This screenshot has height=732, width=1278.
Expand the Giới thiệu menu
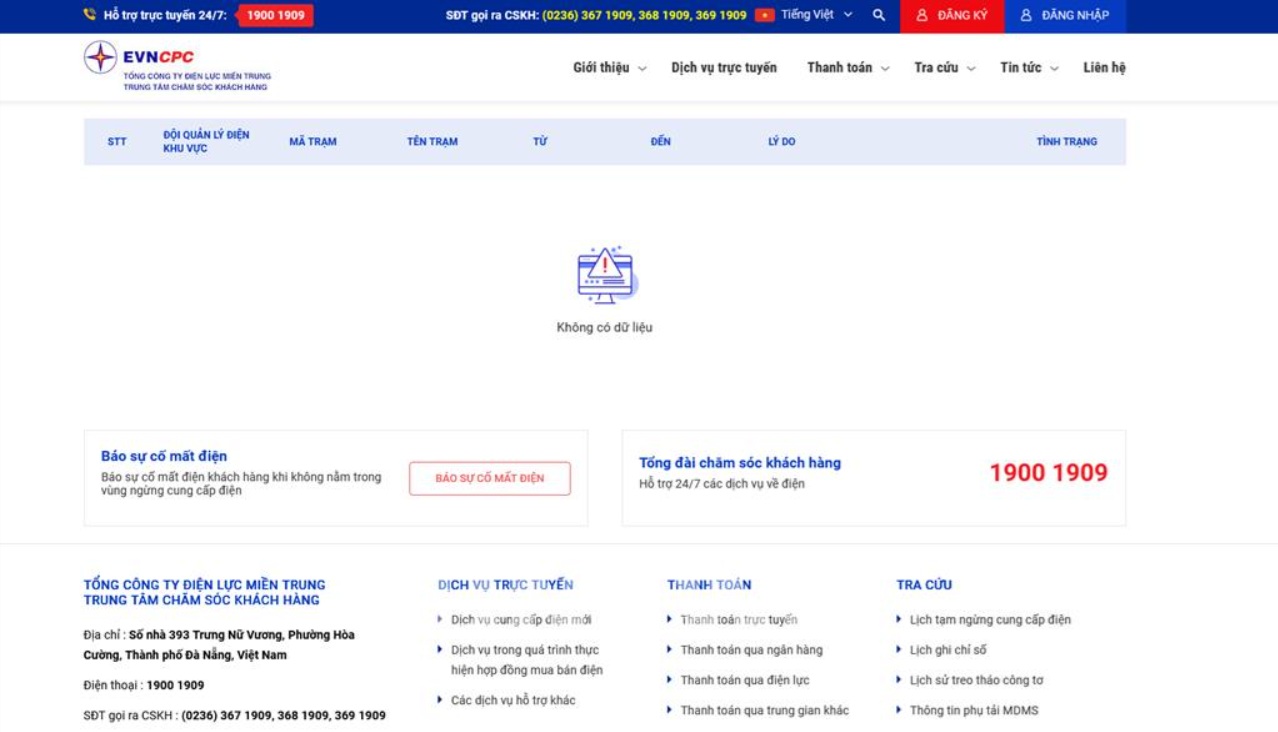point(609,68)
